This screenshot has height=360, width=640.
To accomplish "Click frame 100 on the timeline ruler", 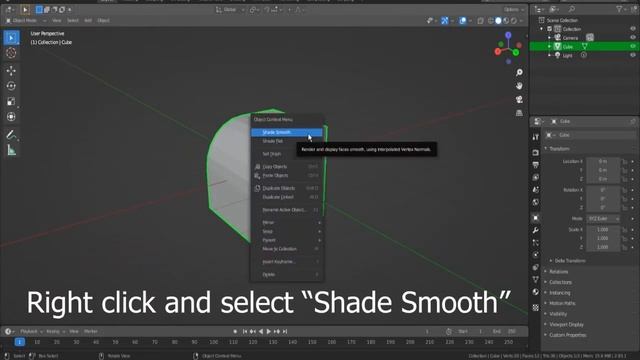I will pyautogui.click(x=214, y=342).
